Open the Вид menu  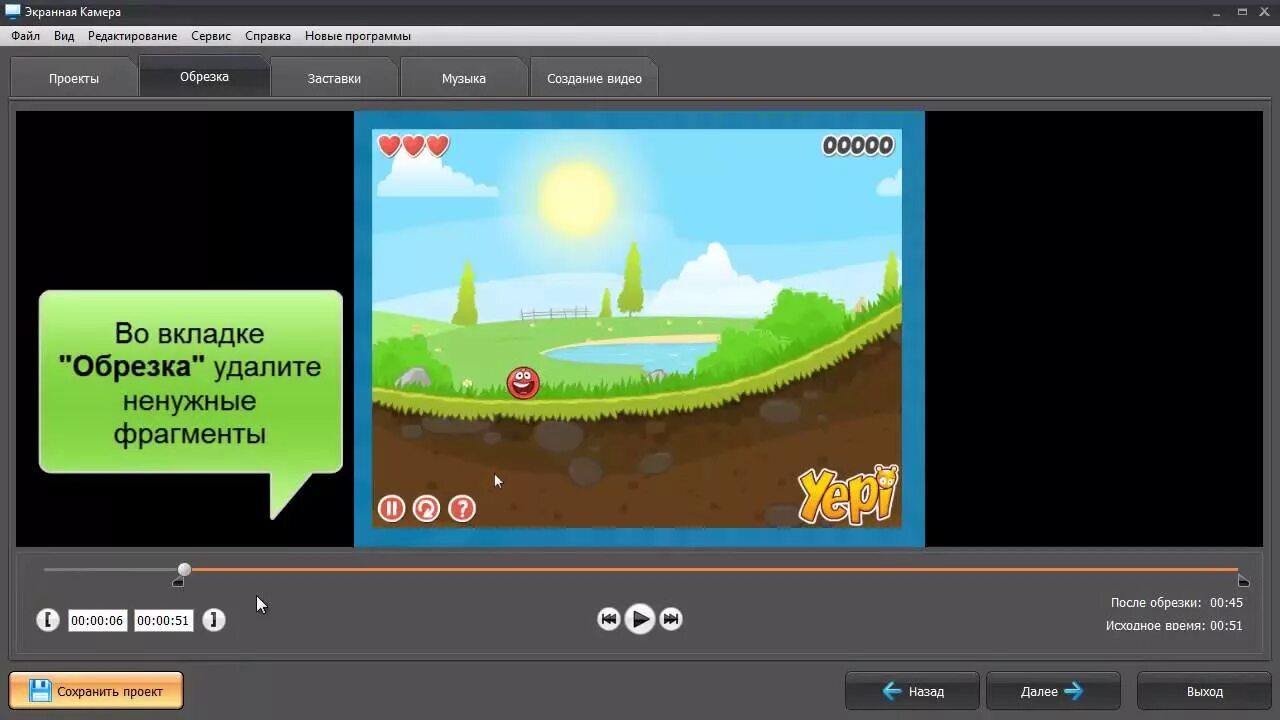click(64, 35)
